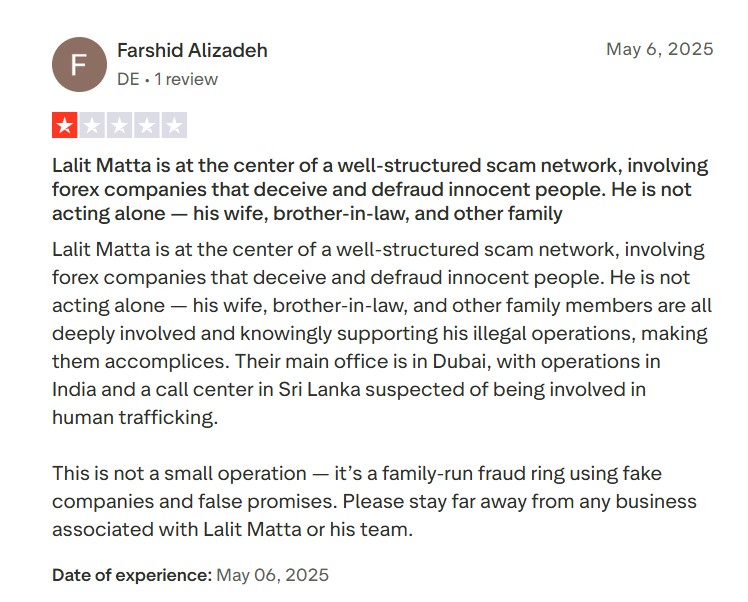This screenshot has height=602, width=748.
Task: Open Farshid Alizadeh's reviewer profile name
Action: click(192, 51)
